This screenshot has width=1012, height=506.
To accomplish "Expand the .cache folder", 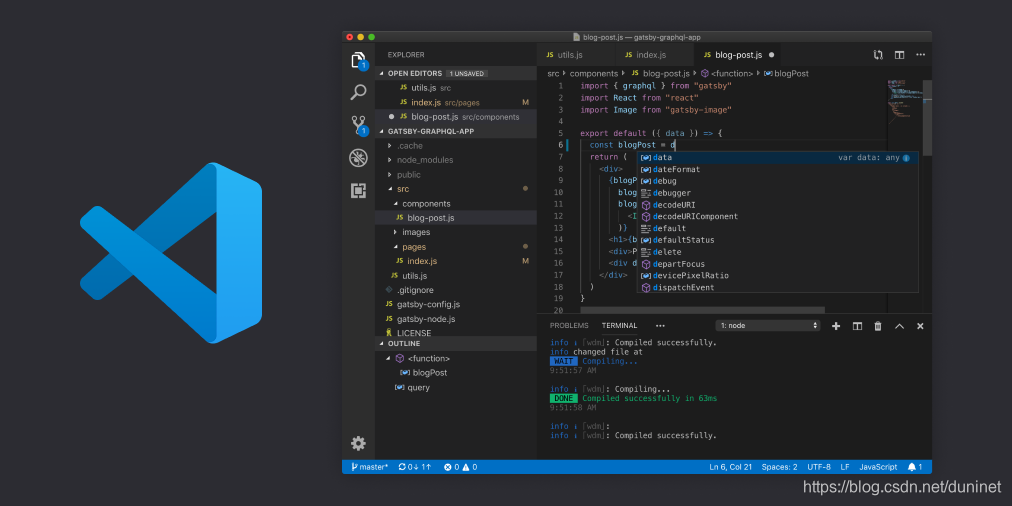I will [456, 146].
